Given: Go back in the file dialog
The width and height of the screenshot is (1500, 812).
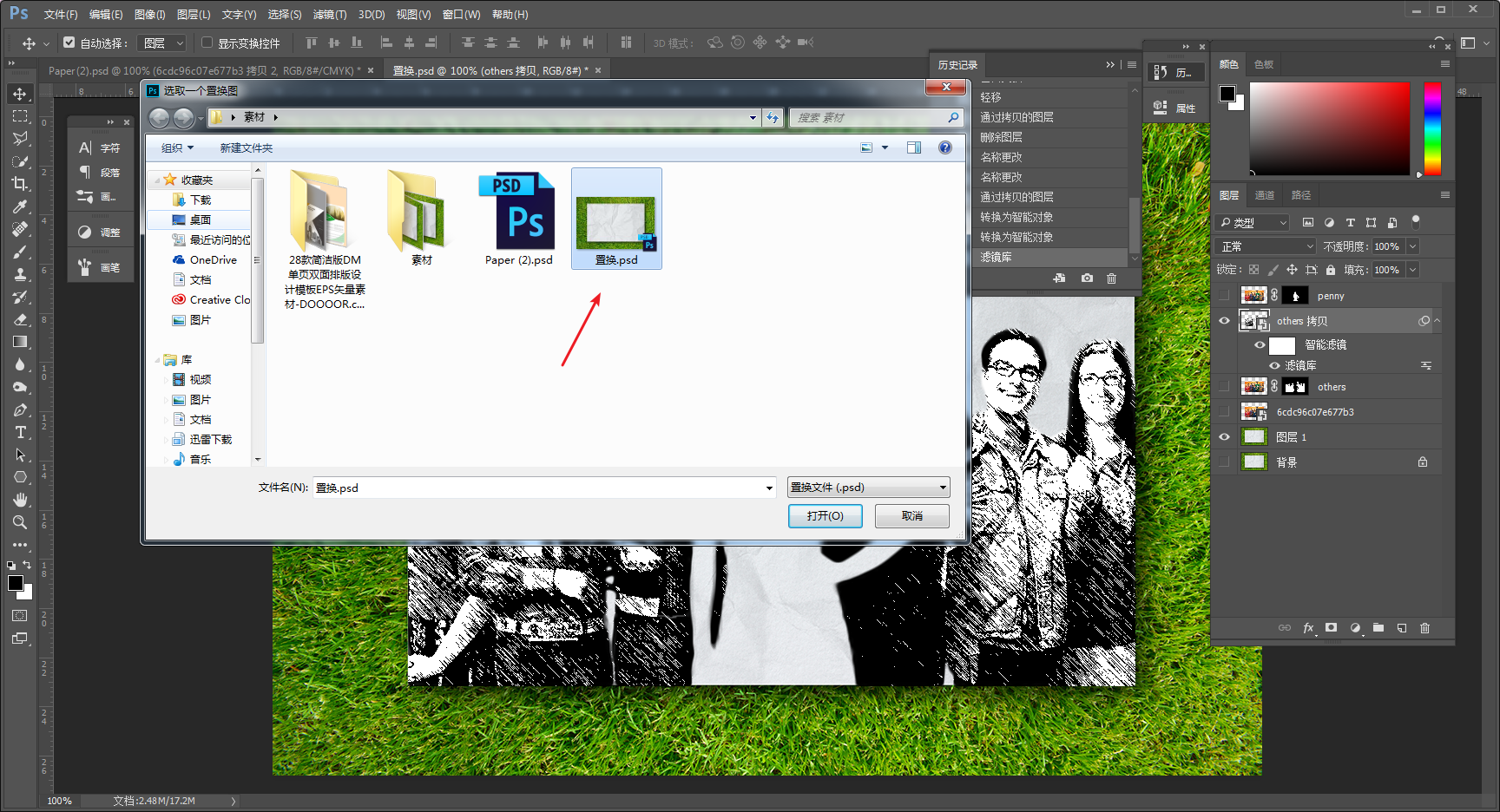Looking at the screenshot, I should click(159, 118).
